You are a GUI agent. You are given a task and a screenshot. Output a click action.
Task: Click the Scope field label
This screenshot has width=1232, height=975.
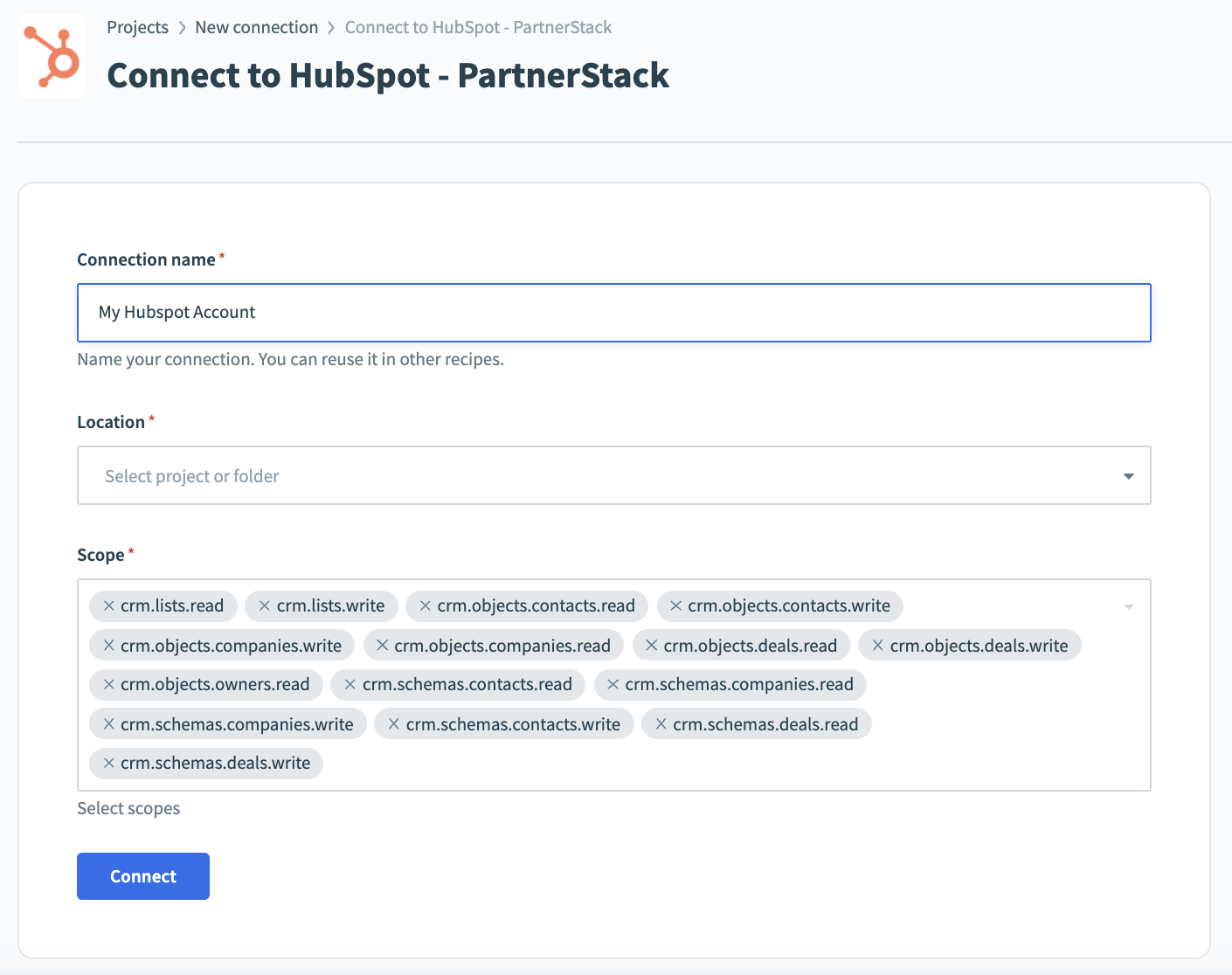click(100, 555)
